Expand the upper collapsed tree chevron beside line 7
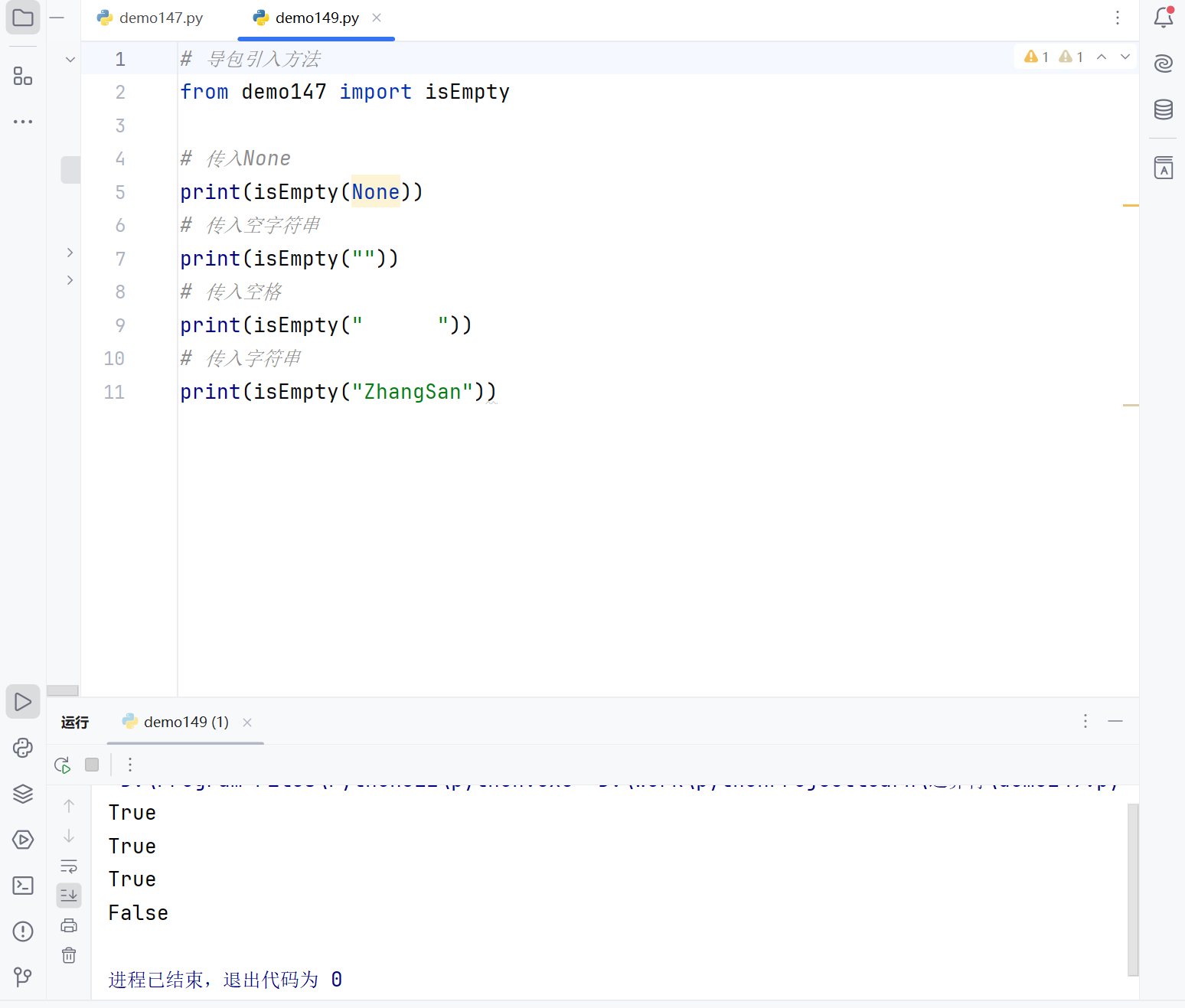This screenshot has width=1185, height=1008. [x=70, y=253]
